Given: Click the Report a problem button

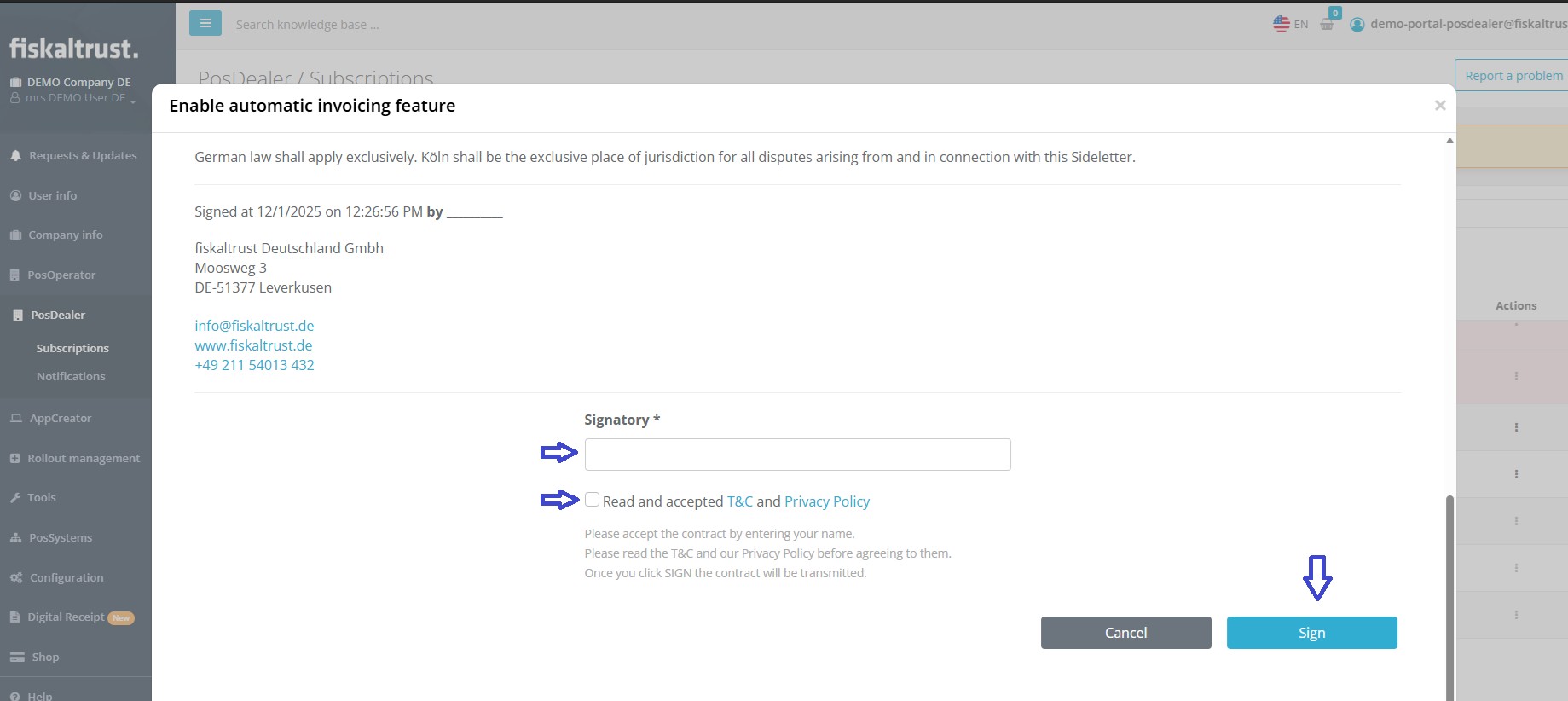Looking at the screenshot, I should [1513, 76].
